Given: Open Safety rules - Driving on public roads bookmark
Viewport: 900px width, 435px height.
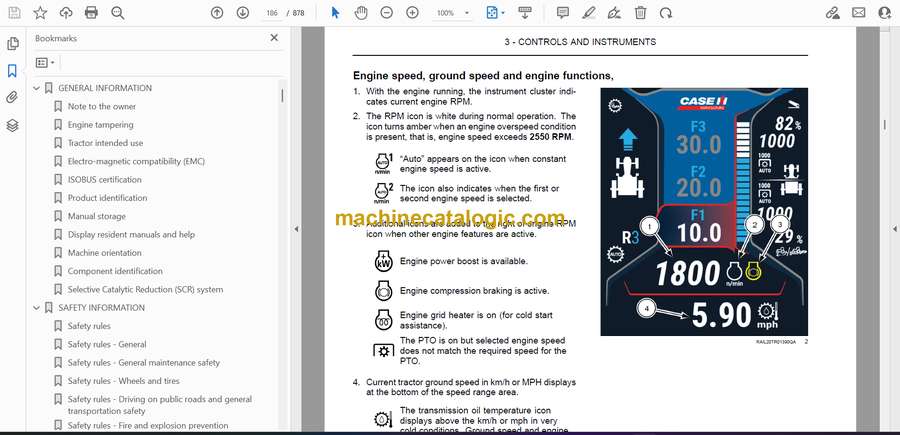Looking at the screenshot, I should pyautogui.click(x=160, y=405).
